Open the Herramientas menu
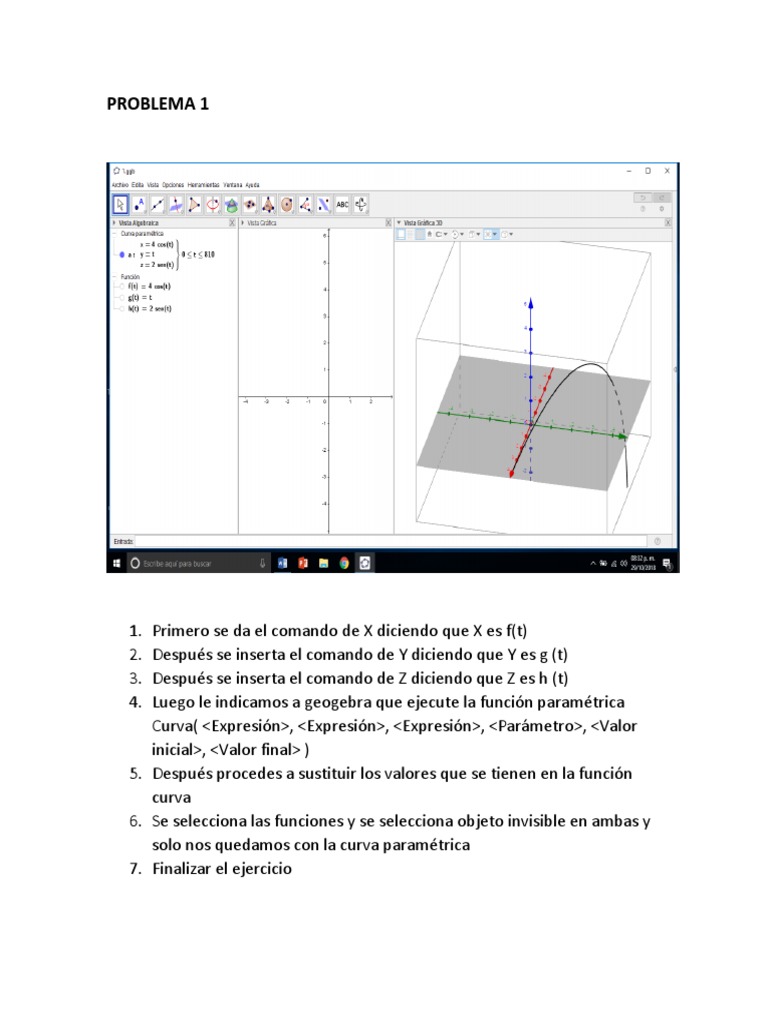 click(204, 185)
